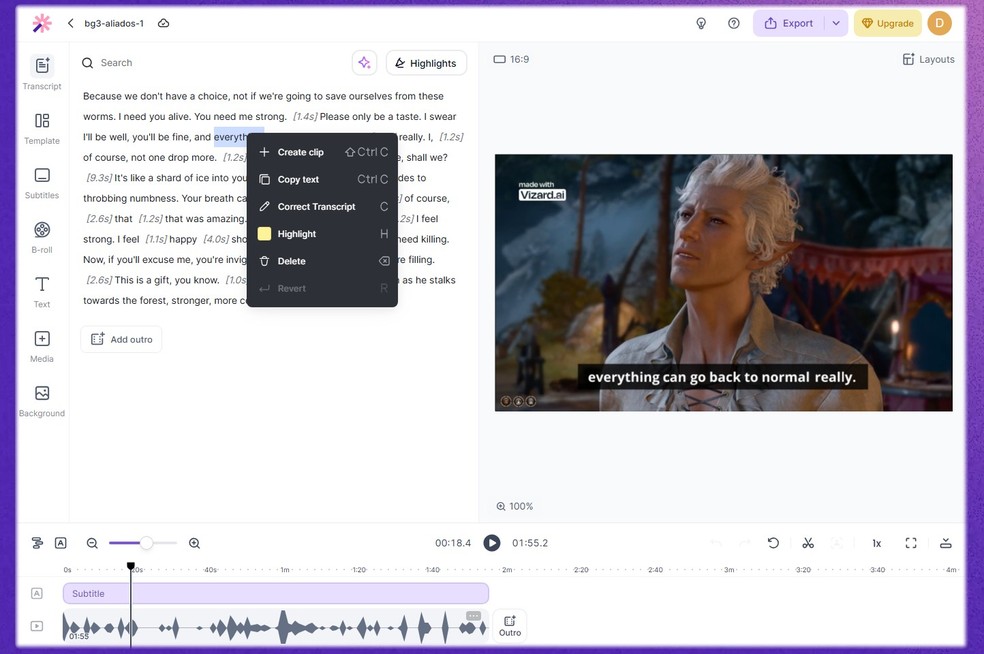Click the restore/reset circular arrow icon
The height and width of the screenshot is (654, 984).
point(773,543)
